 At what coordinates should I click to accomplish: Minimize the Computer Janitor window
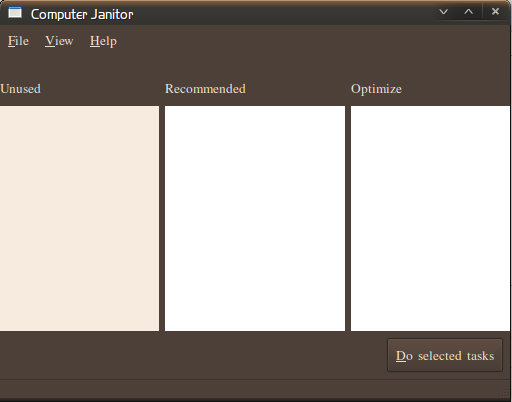pos(443,12)
